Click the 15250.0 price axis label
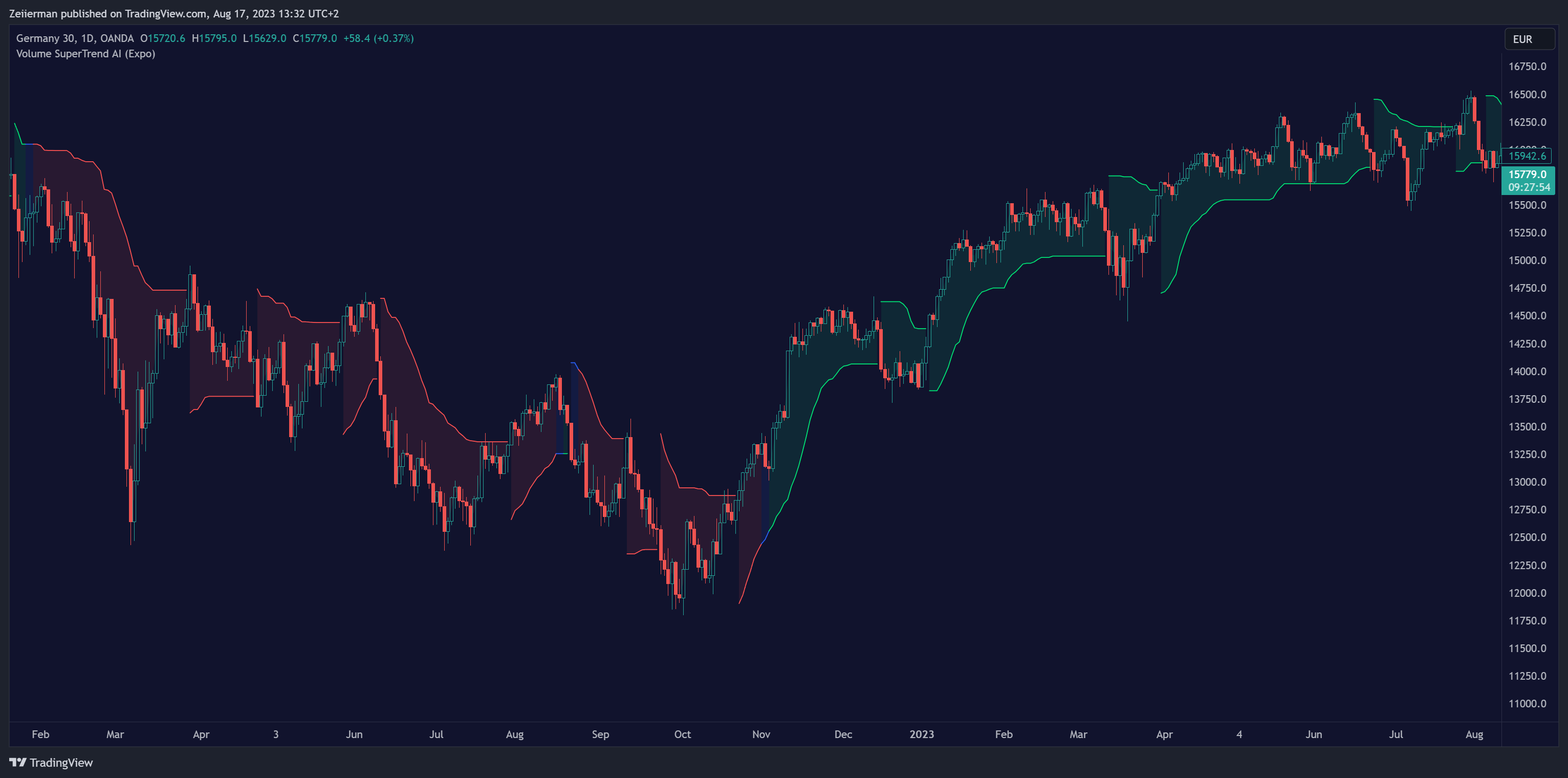This screenshot has height=778, width=1568. pos(1527,232)
